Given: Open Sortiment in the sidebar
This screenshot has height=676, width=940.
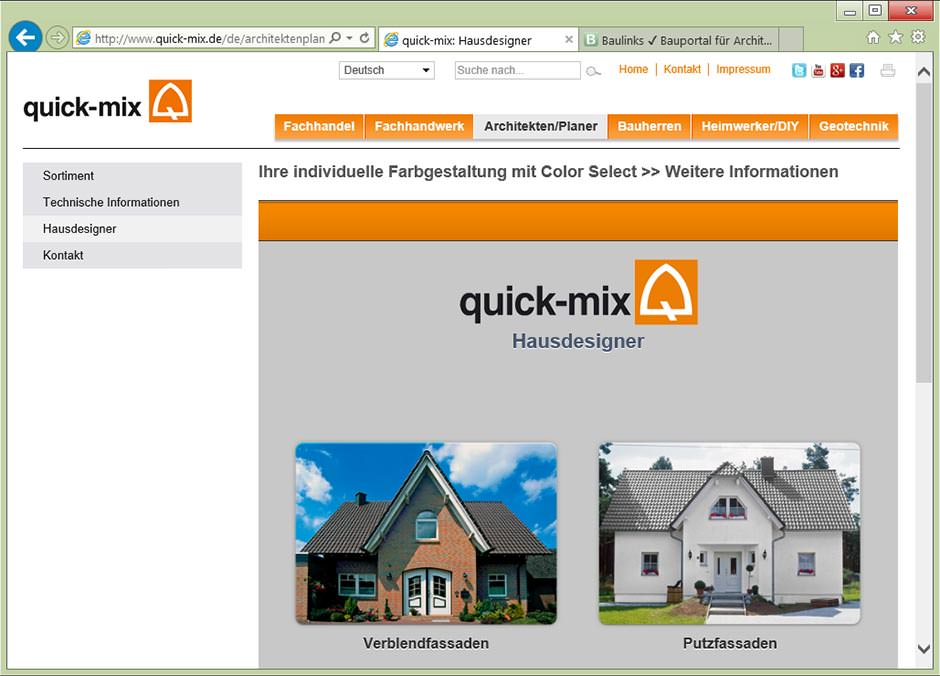Looking at the screenshot, I should point(132,176).
